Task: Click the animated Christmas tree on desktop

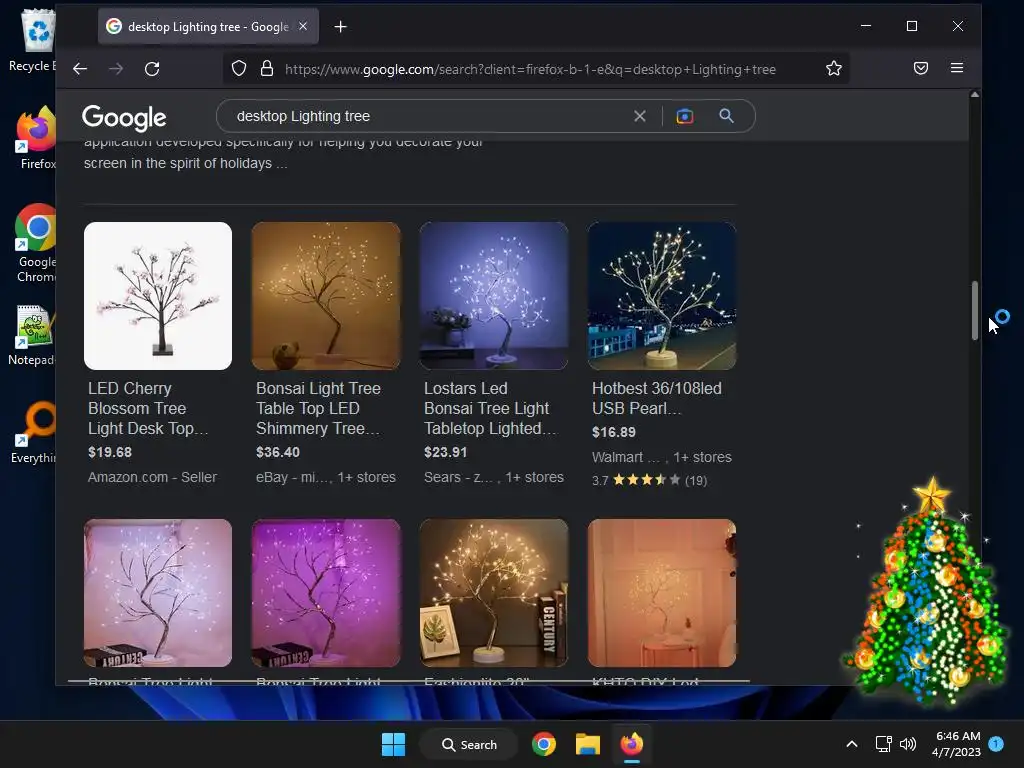Action: pyautogui.click(x=927, y=594)
